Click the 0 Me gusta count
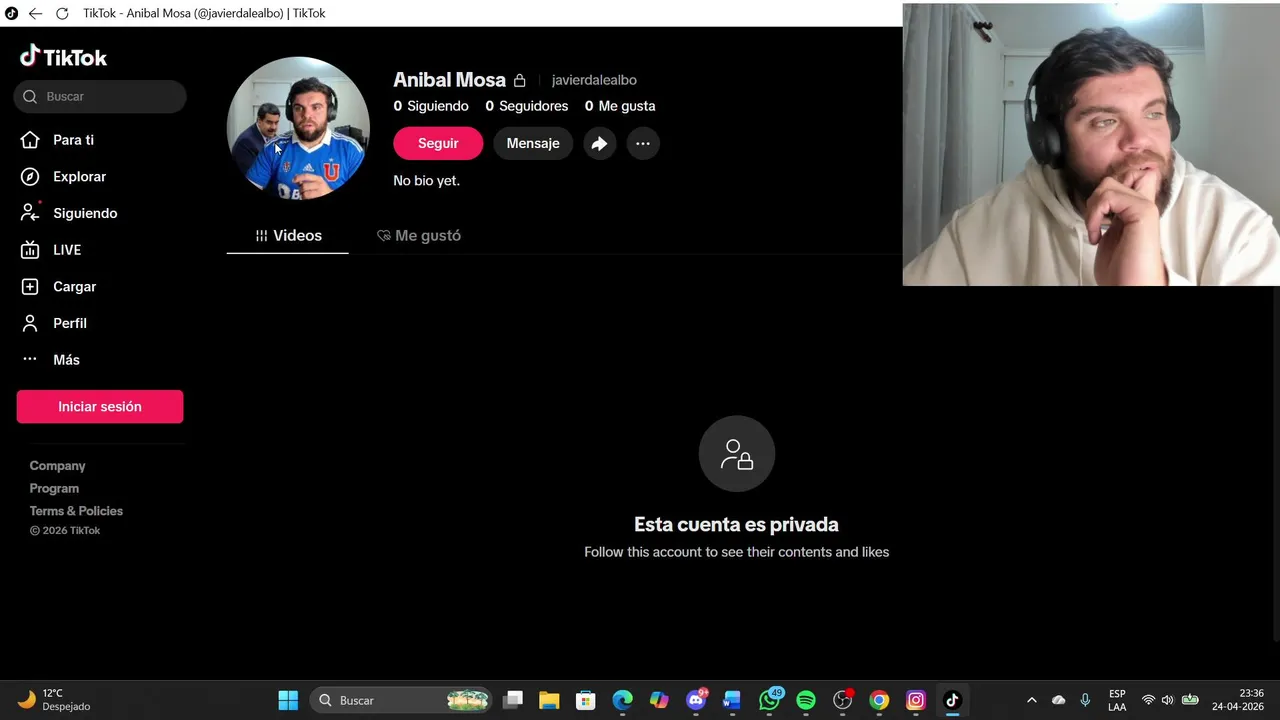The width and height of the screenshot is (1280, 720). [620, 106]
